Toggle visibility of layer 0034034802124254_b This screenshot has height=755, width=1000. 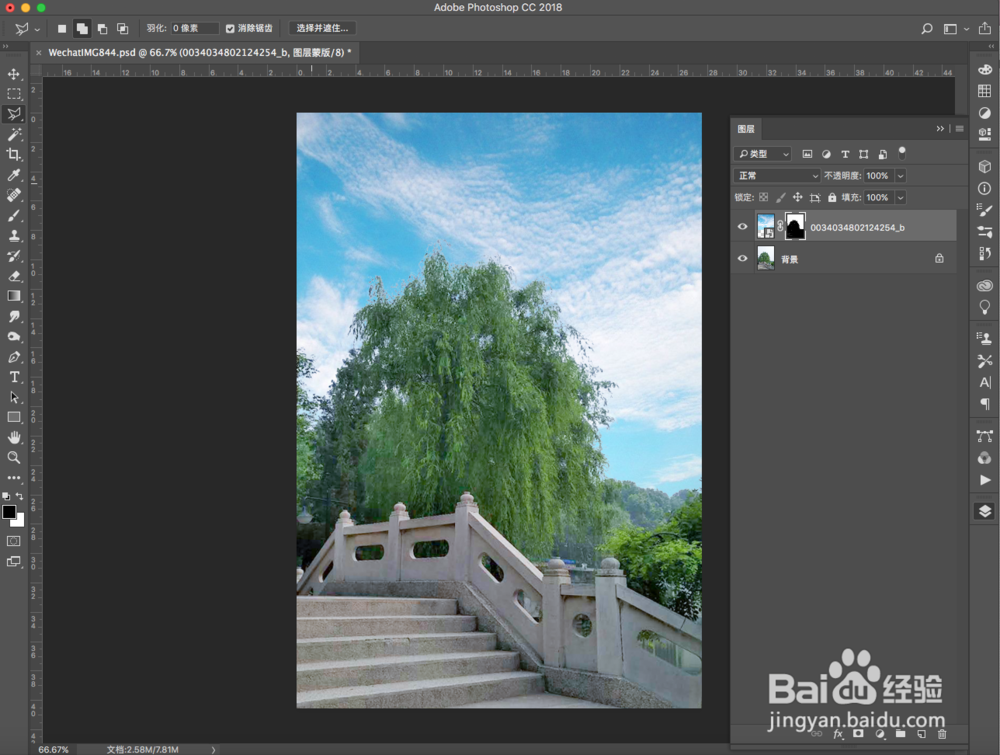(x=742, y=226)
